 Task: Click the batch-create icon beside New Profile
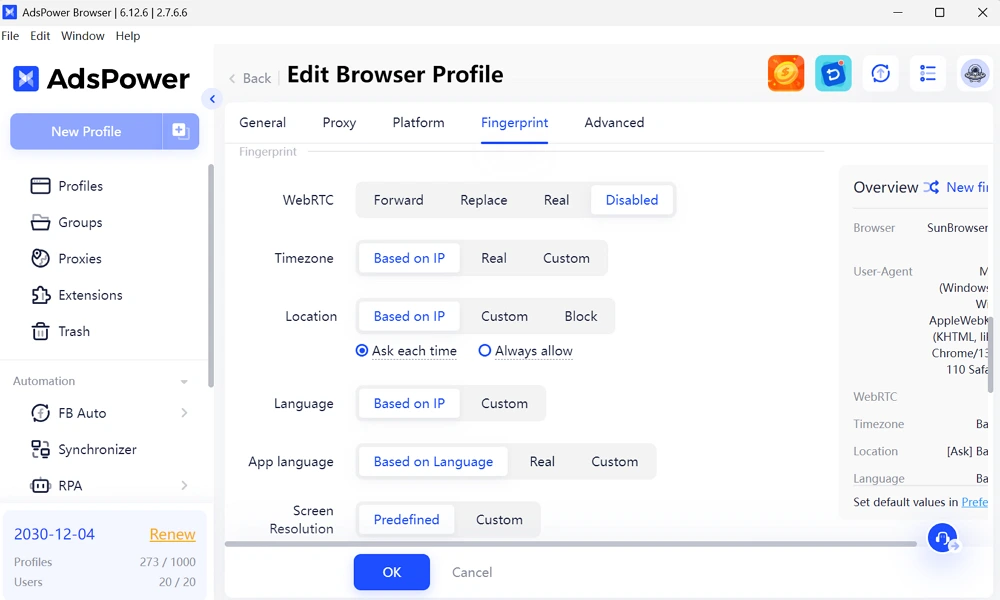tap(180, 131)
